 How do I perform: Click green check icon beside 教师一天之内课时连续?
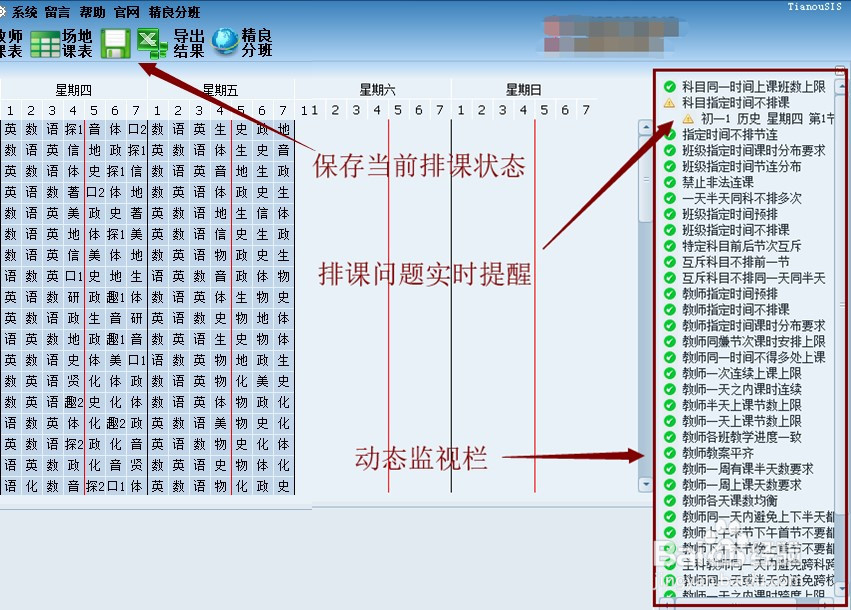point(670,389)
